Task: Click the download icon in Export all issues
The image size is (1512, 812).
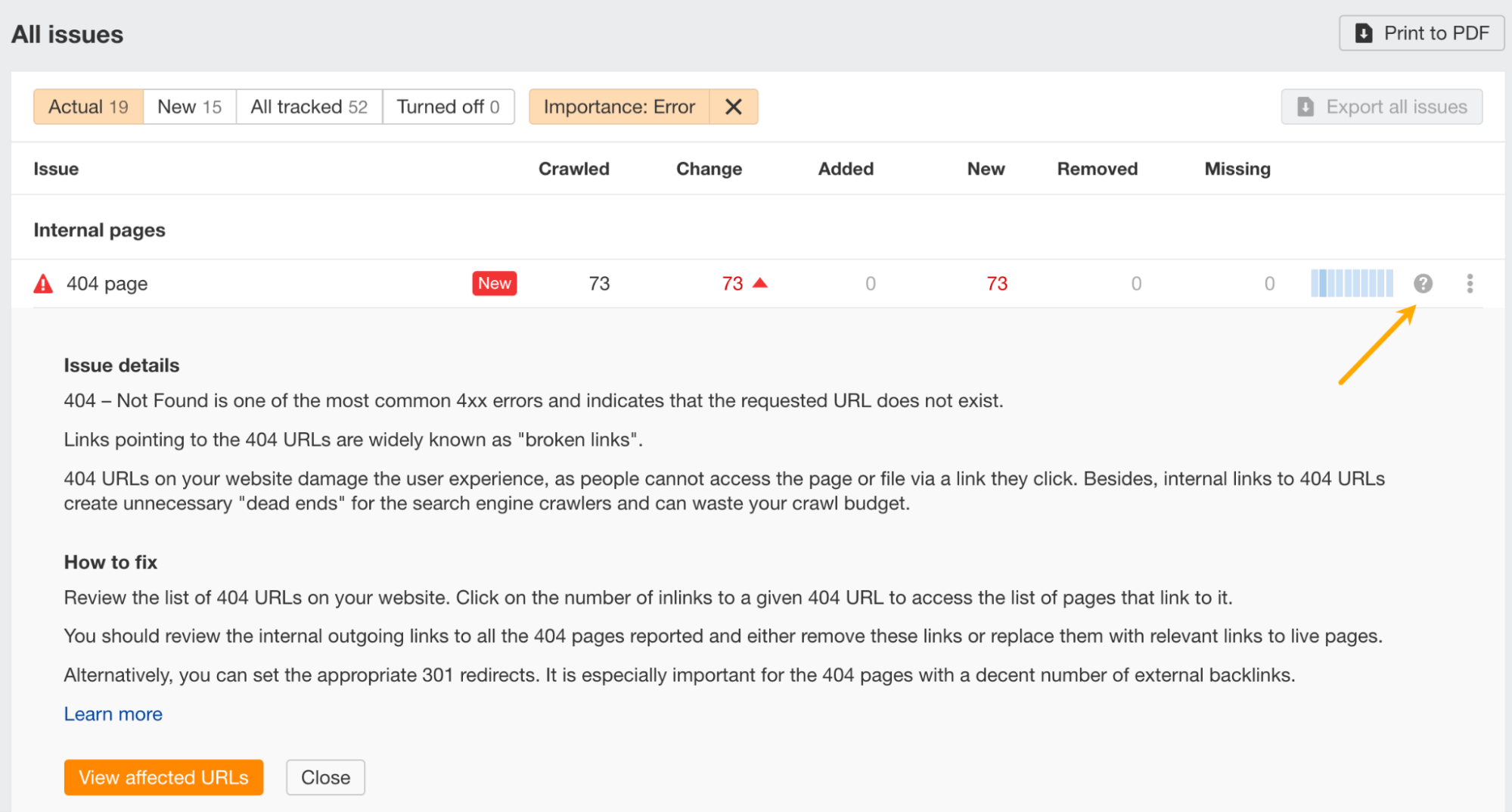Action: [x=1304, y=106]
